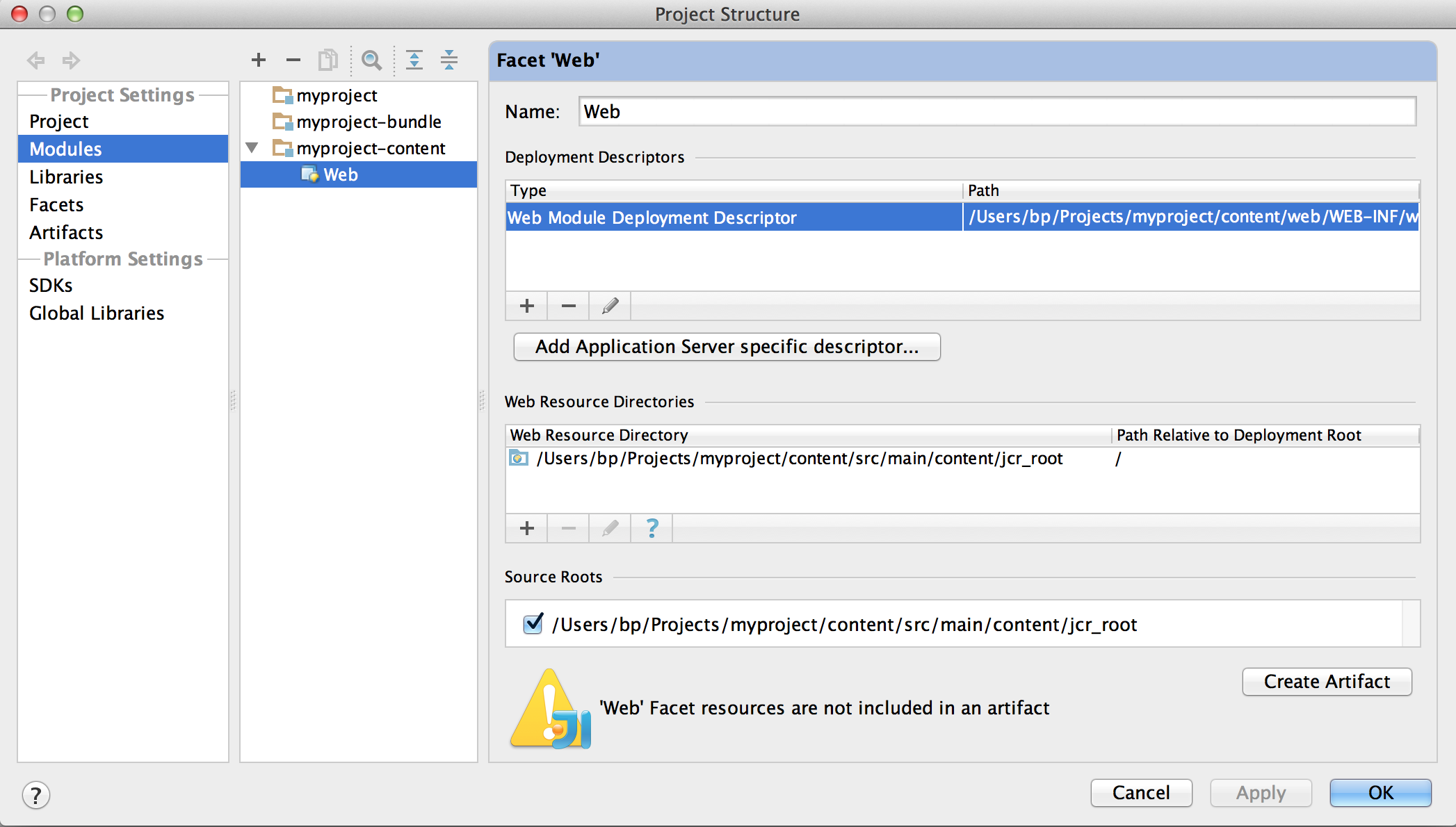Open the Artifacts settings section

(66, 232)
